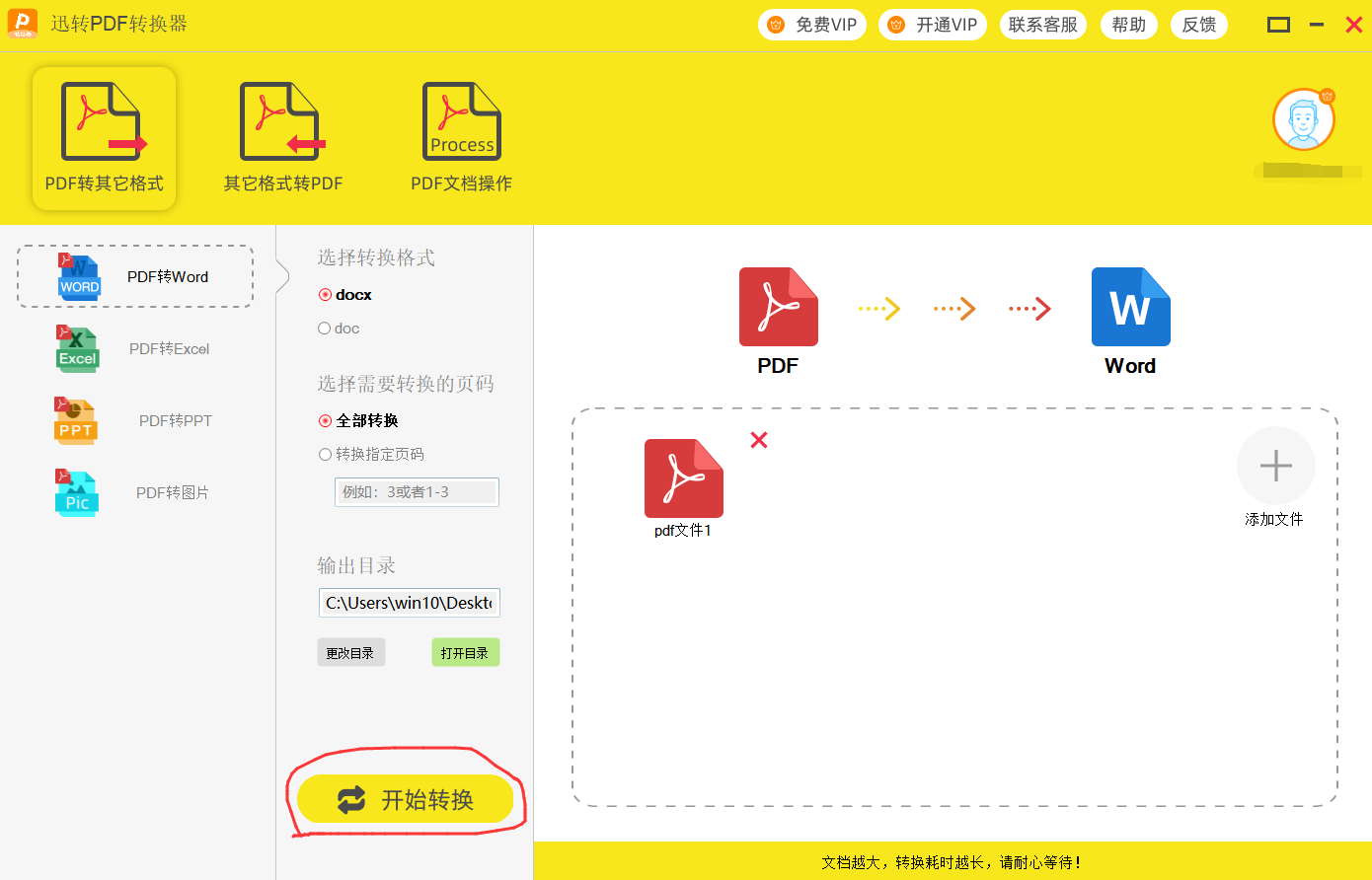Click the red PDF source icon

[779, 307]
